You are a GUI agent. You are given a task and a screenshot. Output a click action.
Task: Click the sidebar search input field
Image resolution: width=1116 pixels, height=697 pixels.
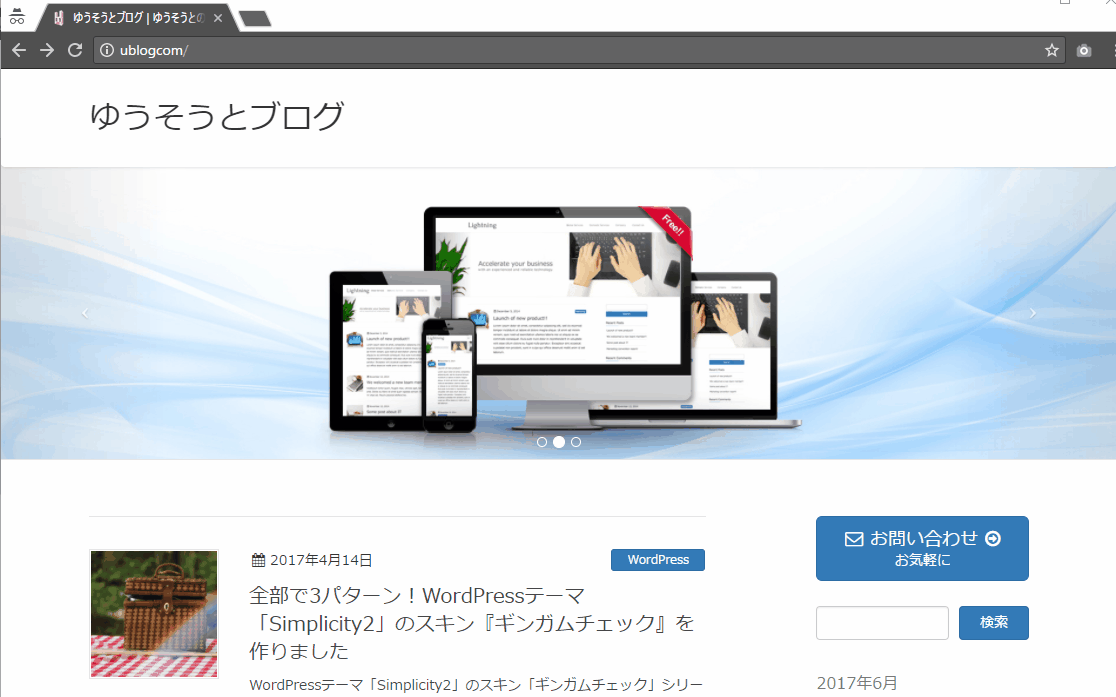coord(882,623)
